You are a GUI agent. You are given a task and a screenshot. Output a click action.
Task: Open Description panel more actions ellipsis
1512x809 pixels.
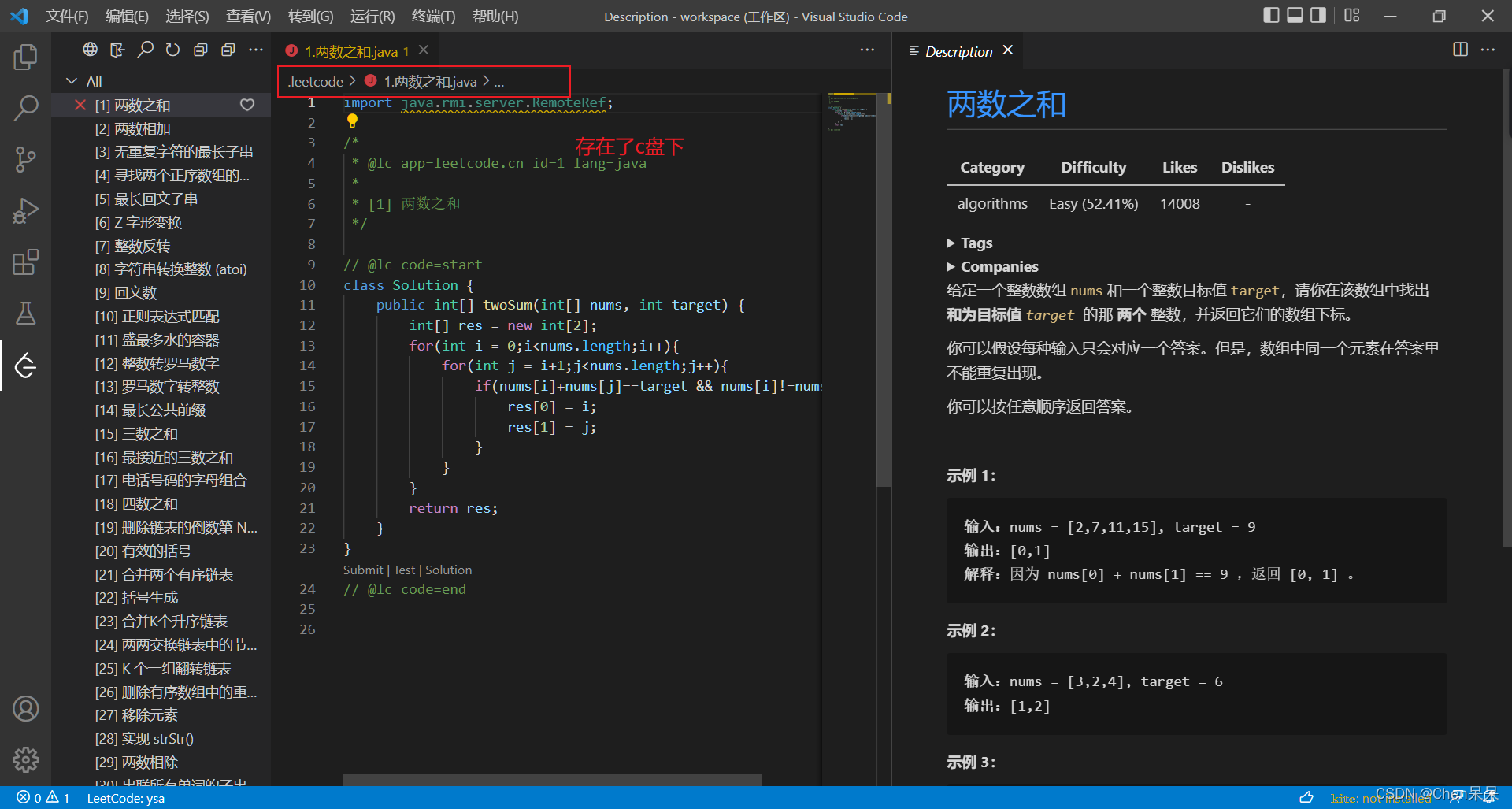point(1488,50)
